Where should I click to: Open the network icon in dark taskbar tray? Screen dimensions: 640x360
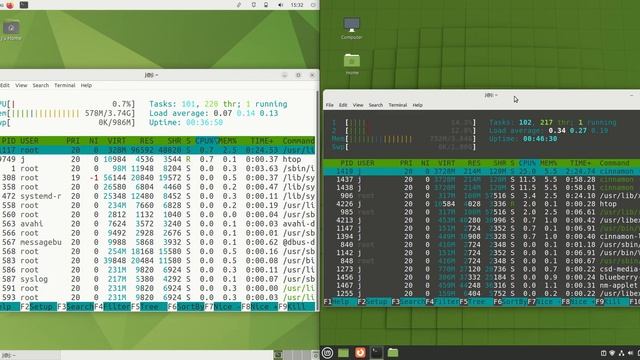point(621,353)
